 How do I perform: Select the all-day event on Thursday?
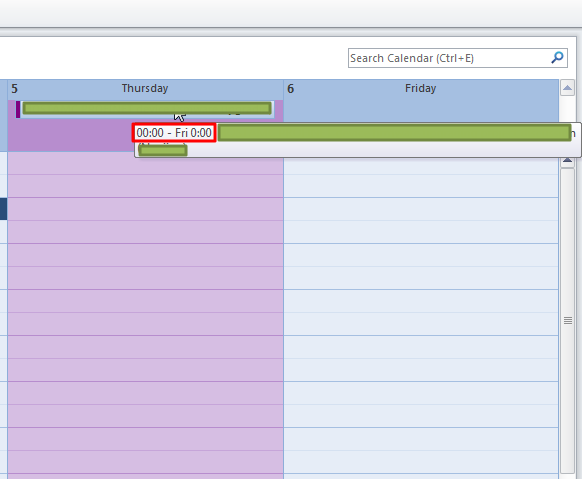click(x=145, y=109)
